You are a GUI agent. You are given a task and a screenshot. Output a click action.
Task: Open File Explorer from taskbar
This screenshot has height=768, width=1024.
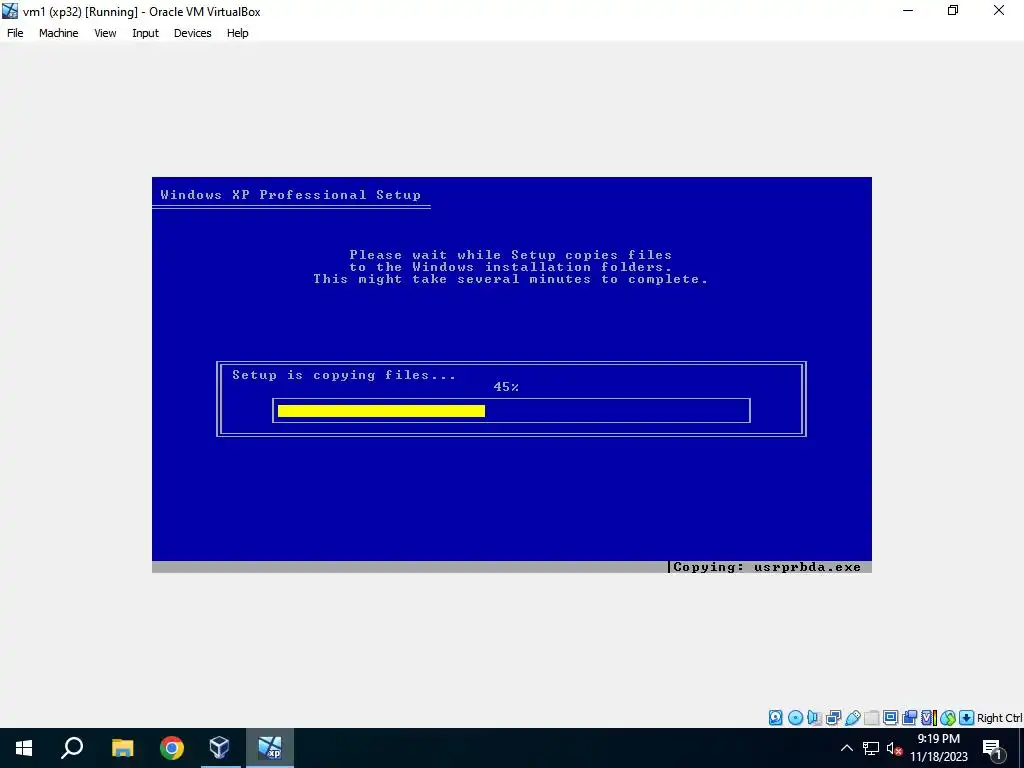tap(122, 748)
